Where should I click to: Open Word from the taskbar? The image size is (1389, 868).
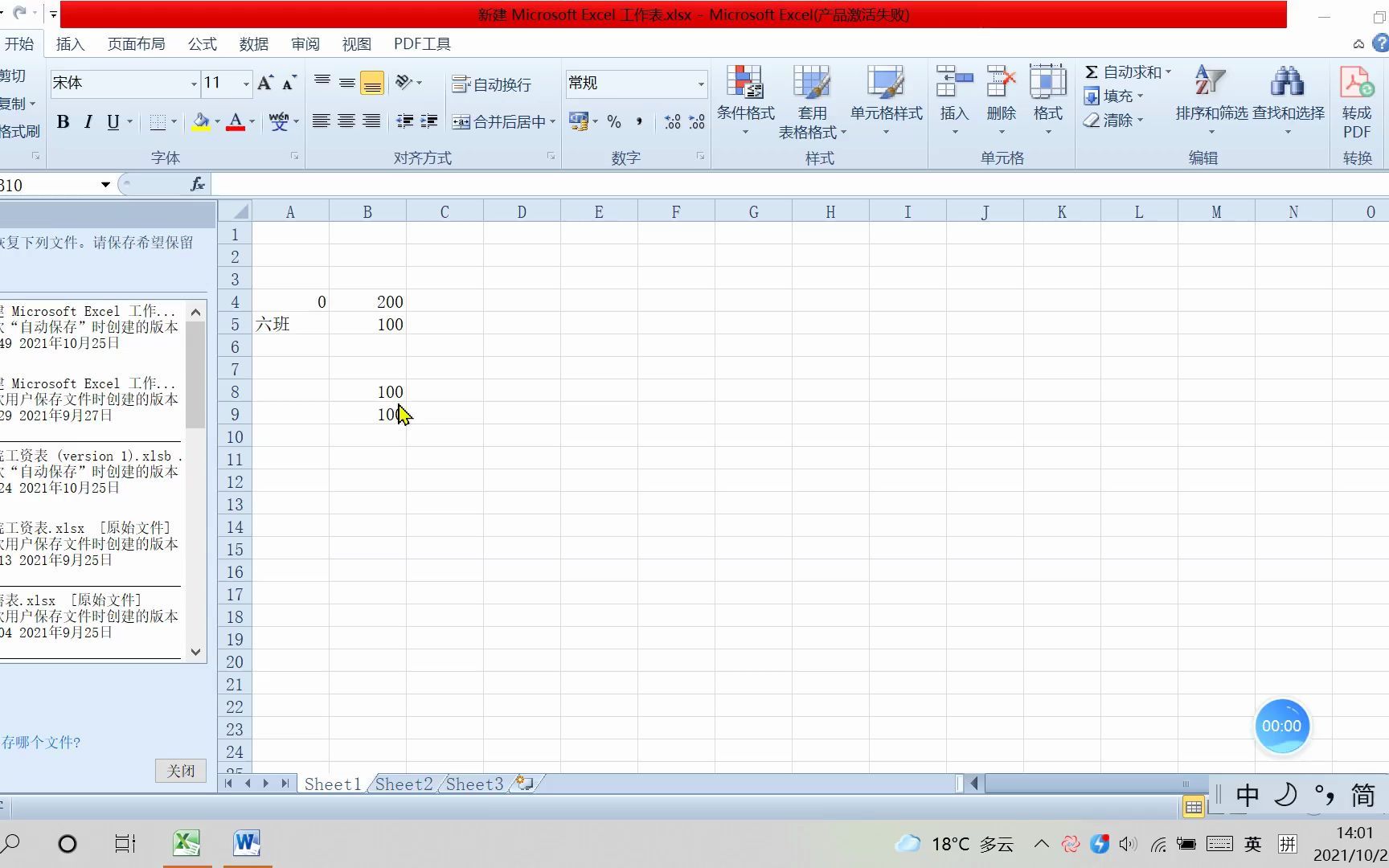pos(246,843)
